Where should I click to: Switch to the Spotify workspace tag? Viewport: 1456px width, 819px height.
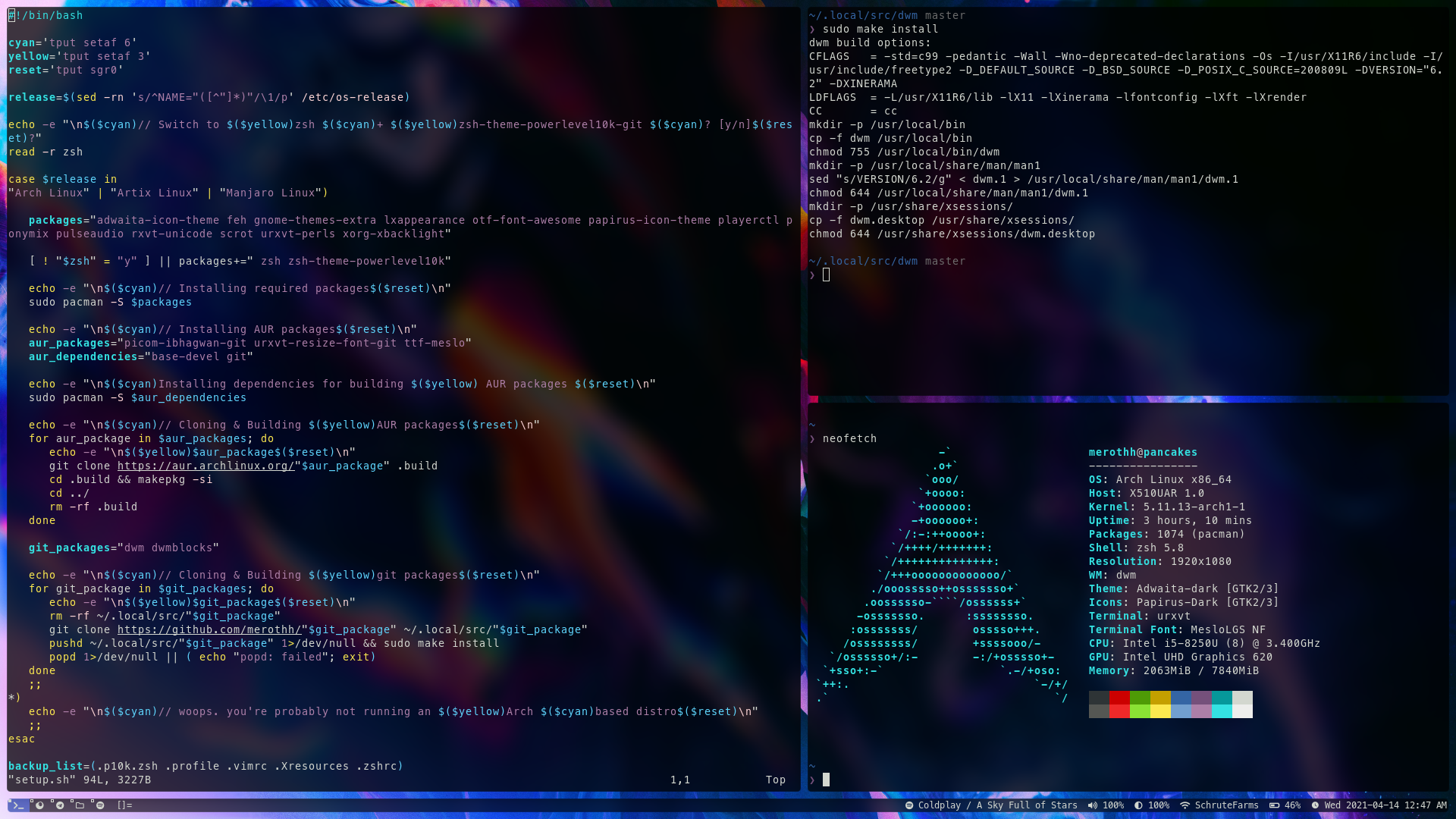click(99, 805)
